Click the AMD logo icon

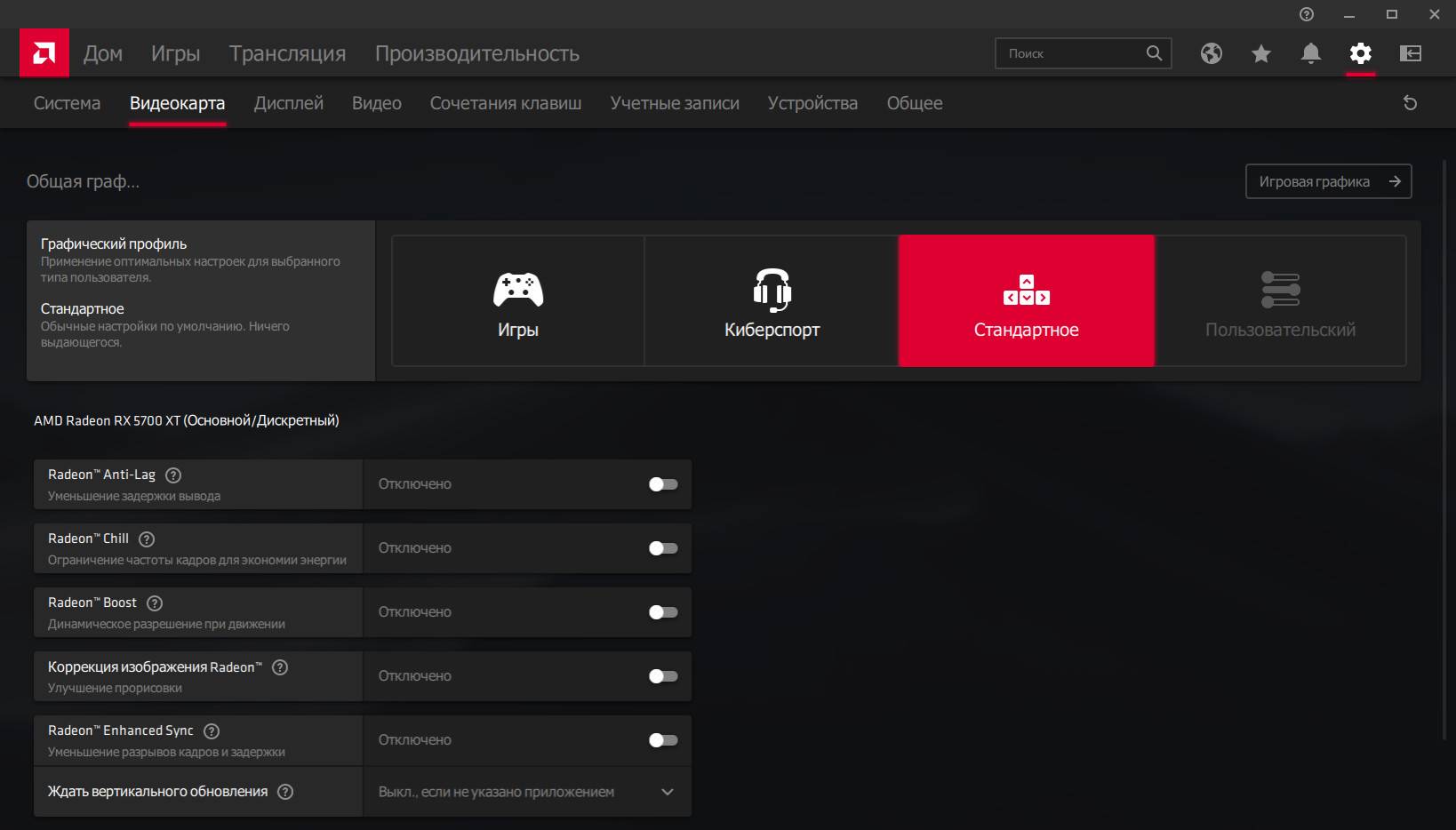tap(44, 53)
